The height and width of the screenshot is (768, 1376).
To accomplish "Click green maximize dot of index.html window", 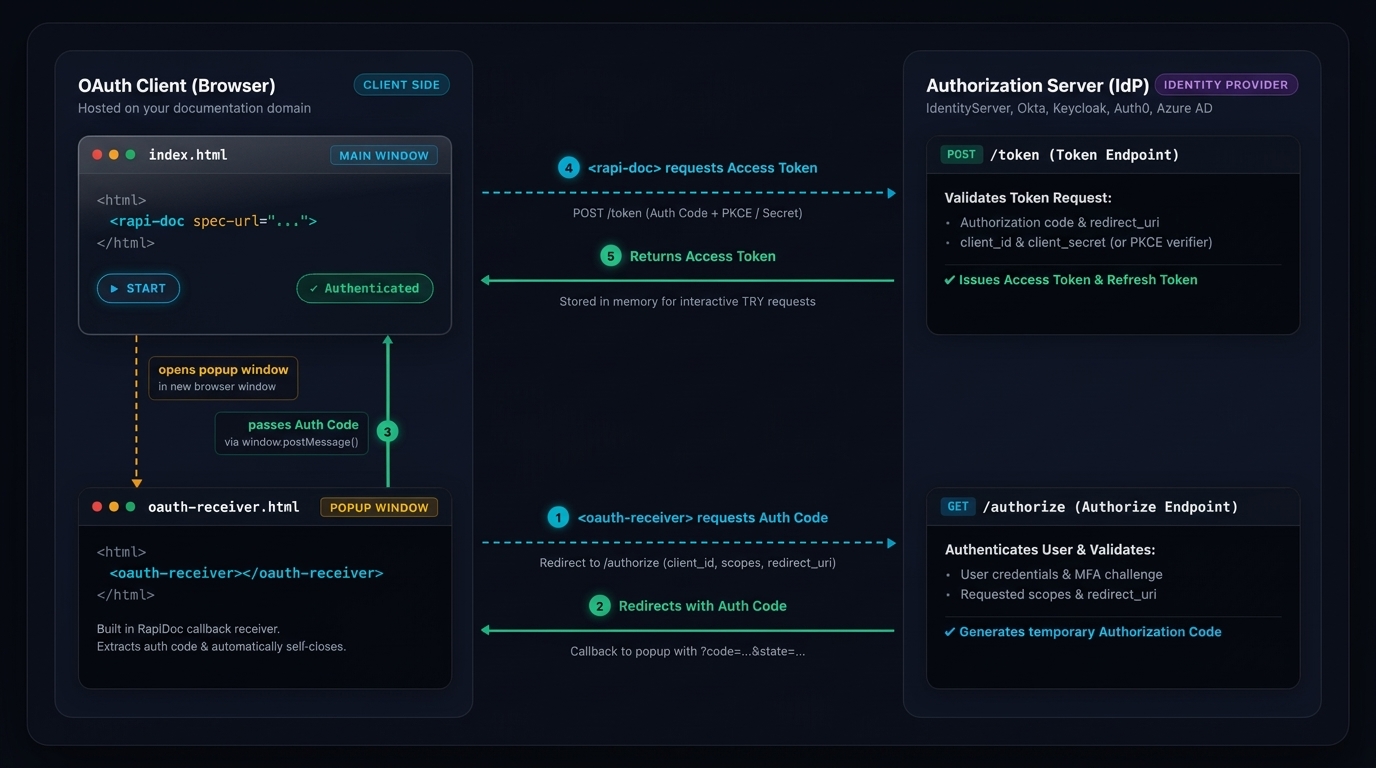I will coord(130,155).
